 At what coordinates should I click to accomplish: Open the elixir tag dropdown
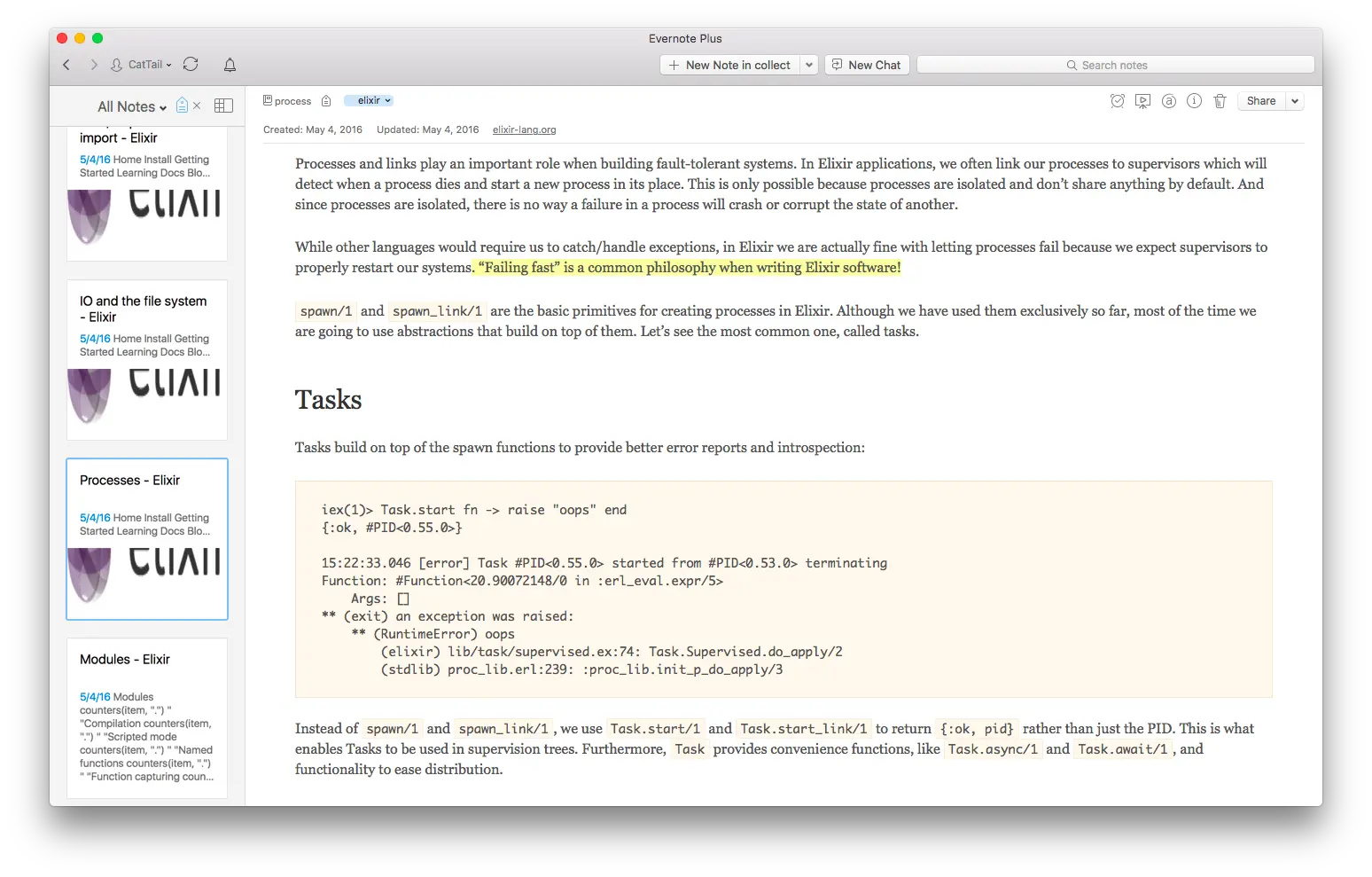(368, 101)
